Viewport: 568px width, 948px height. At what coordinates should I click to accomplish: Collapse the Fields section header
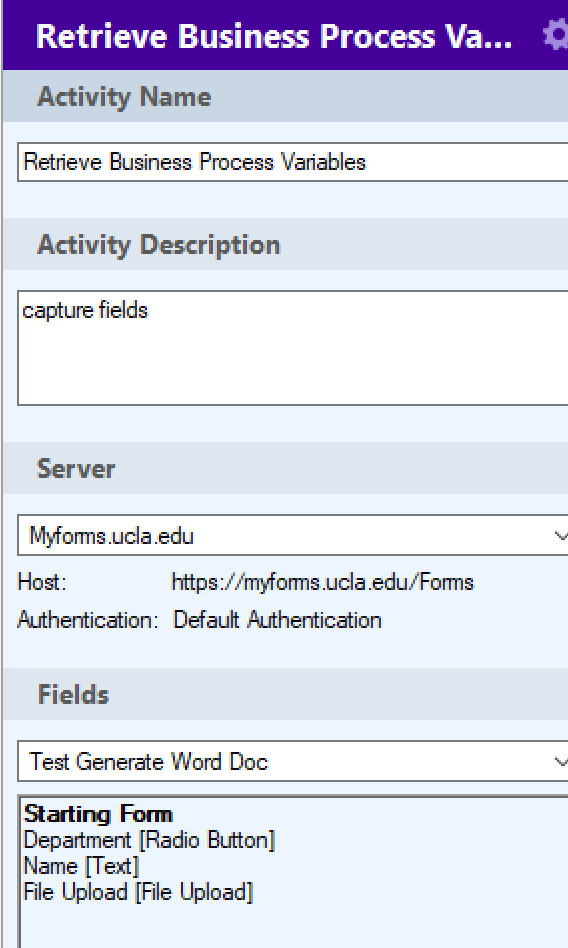[x=286, y=694]
